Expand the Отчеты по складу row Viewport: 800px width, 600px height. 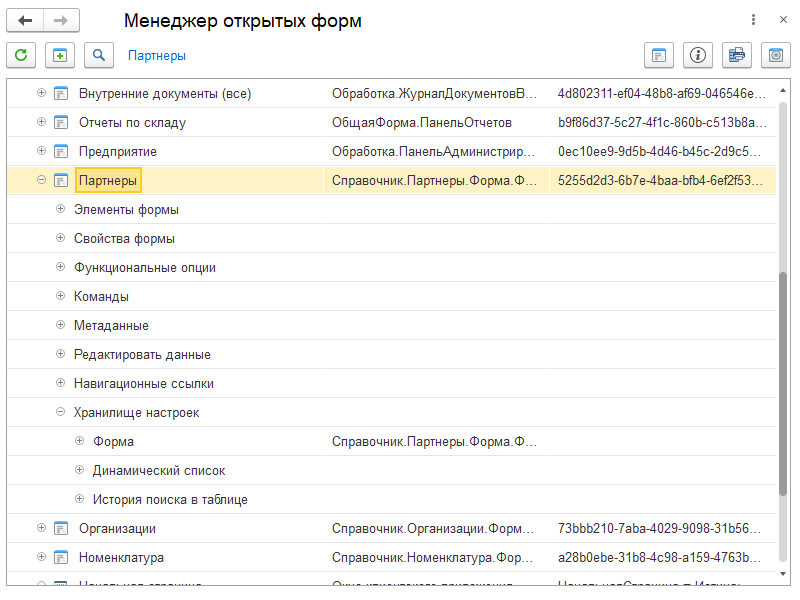[41, 122]
